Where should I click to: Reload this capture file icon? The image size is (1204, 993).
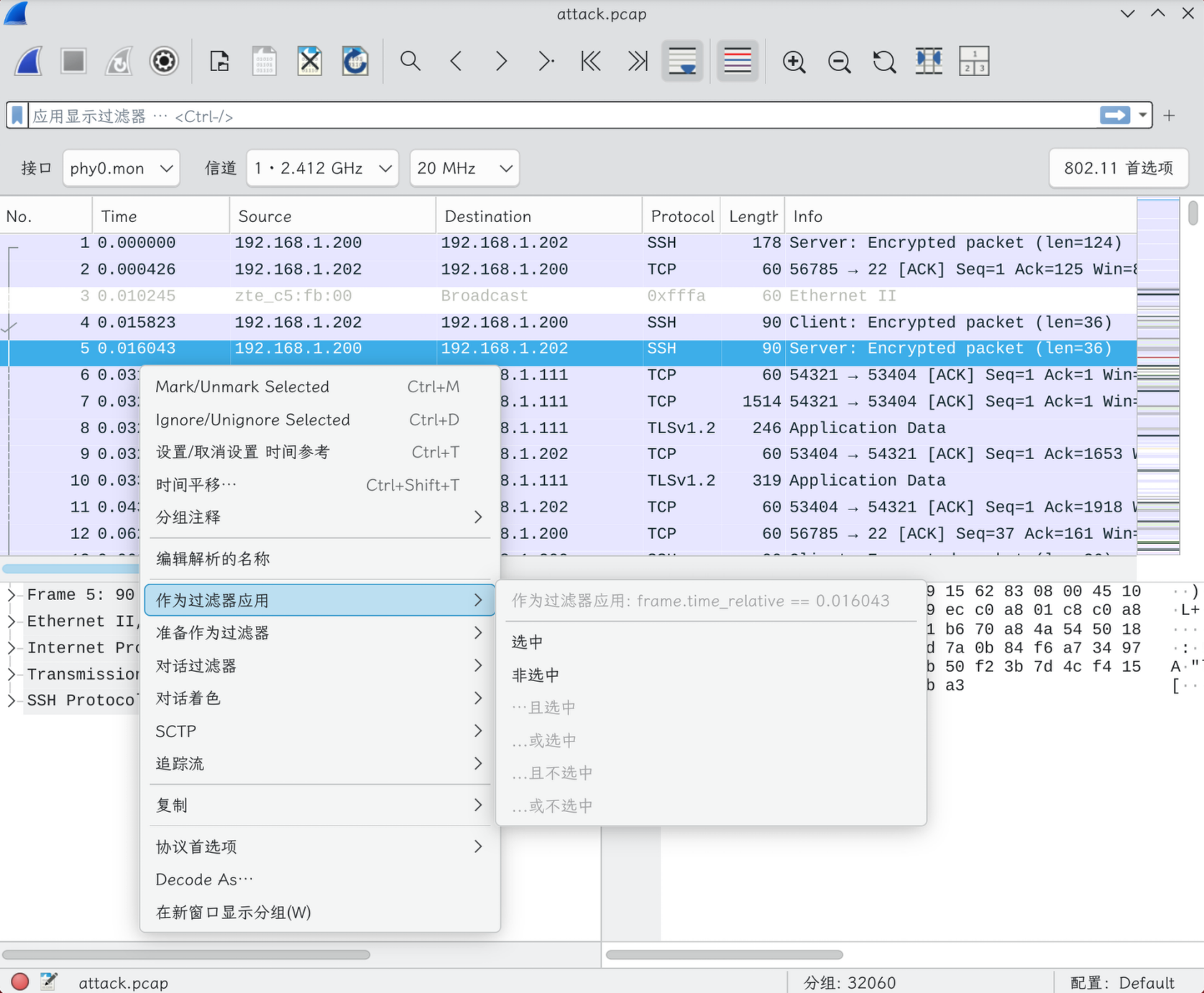click(355, 61)
